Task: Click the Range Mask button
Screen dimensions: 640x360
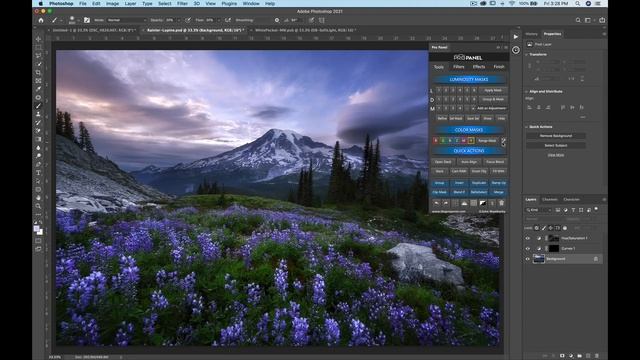Action: click(x=487, y=140)
